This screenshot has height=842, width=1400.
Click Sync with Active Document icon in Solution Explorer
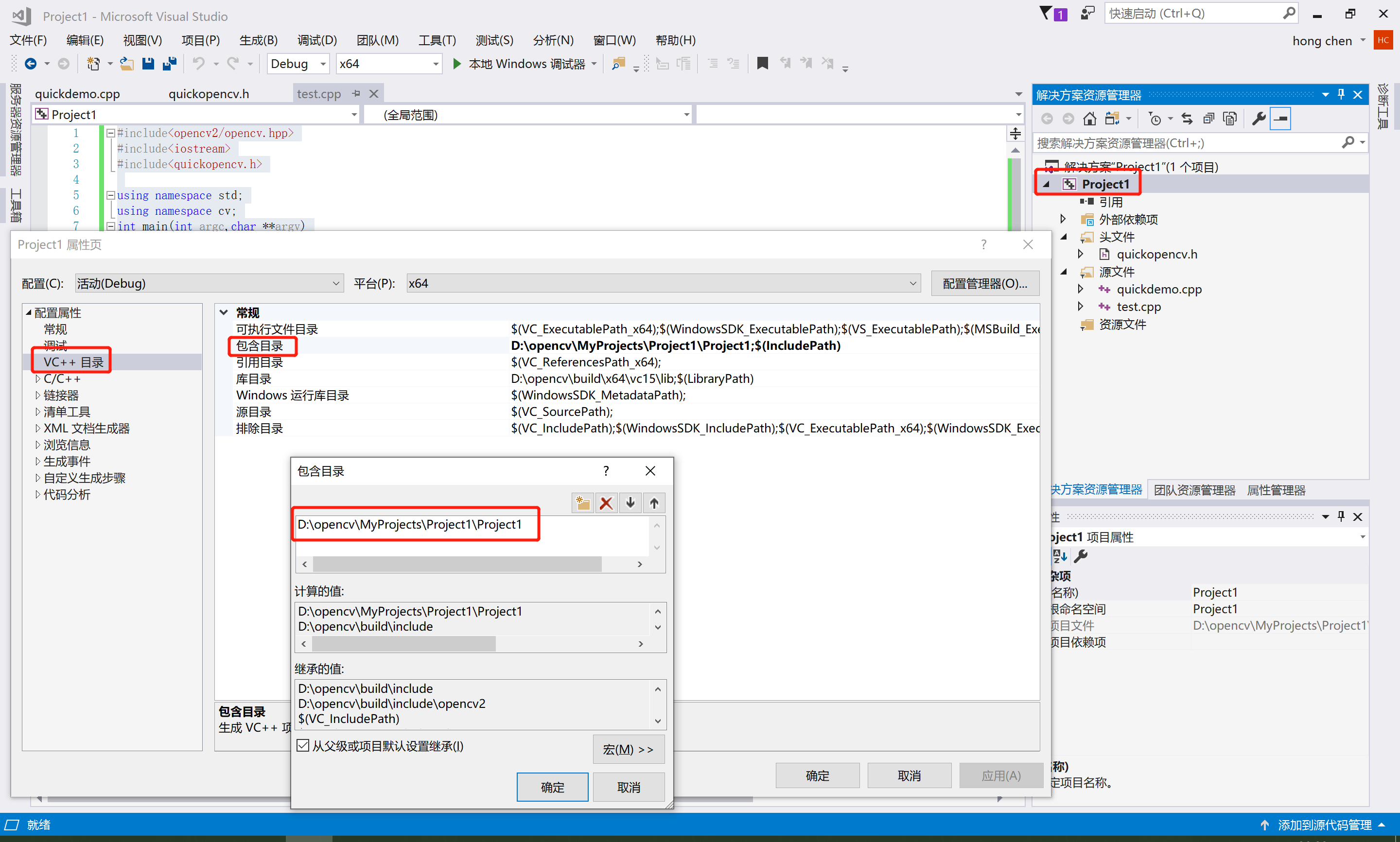click(x=1186, y=119)
